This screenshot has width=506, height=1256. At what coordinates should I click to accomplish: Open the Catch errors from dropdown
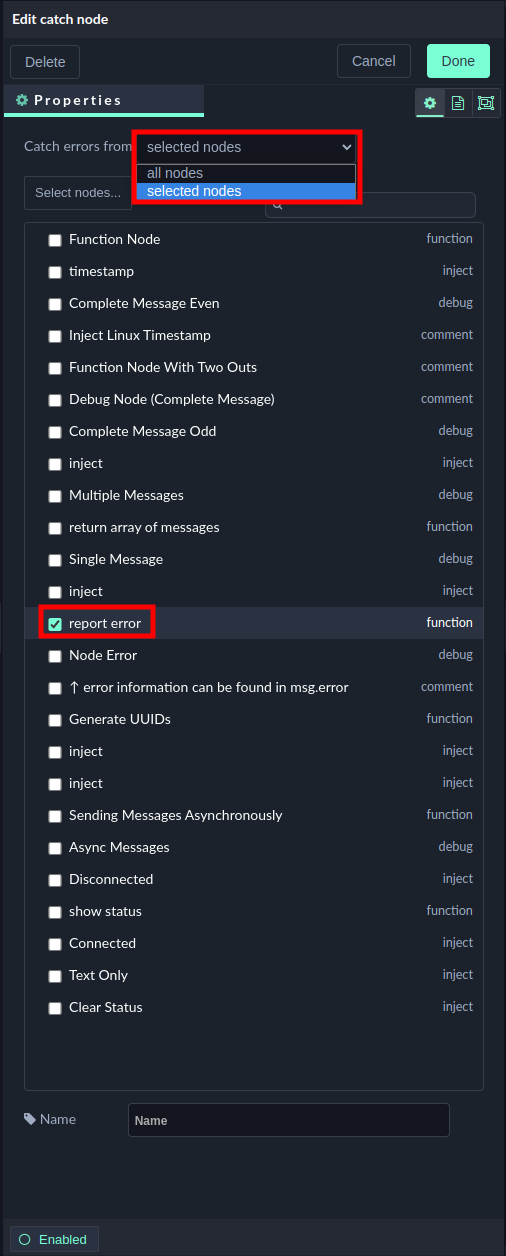coord(247,147)
